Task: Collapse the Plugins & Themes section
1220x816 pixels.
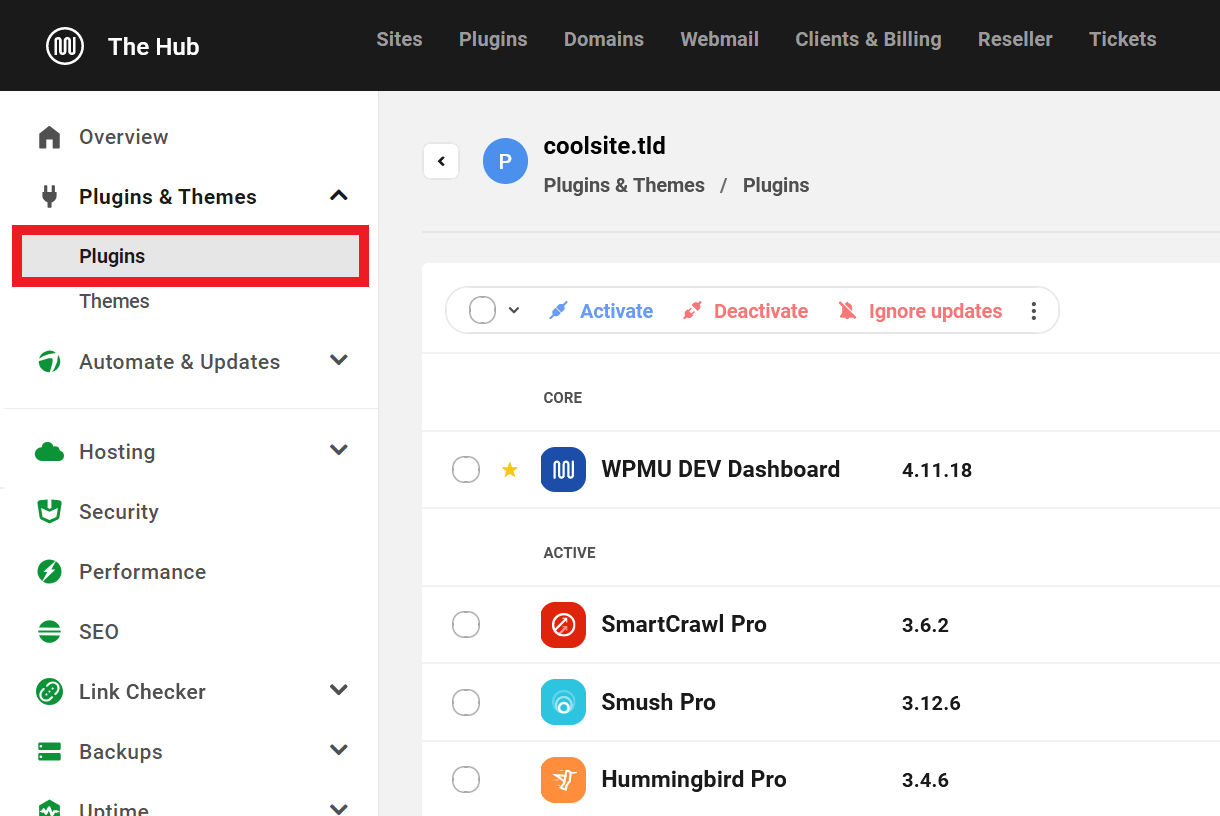Action: coord(339,196)
